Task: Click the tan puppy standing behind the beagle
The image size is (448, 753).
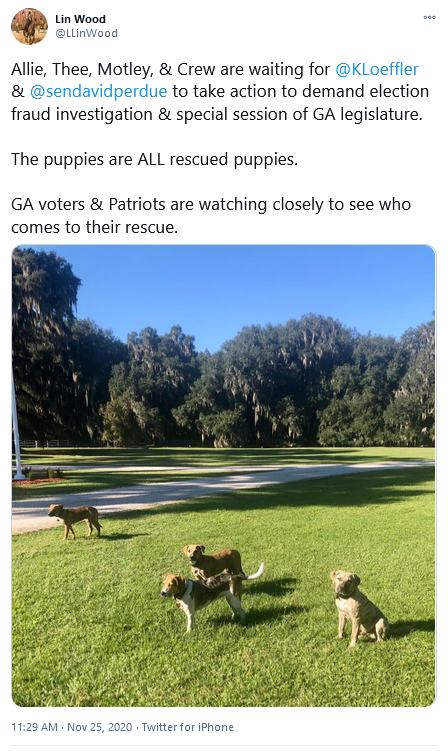Action: pos(214,561)
